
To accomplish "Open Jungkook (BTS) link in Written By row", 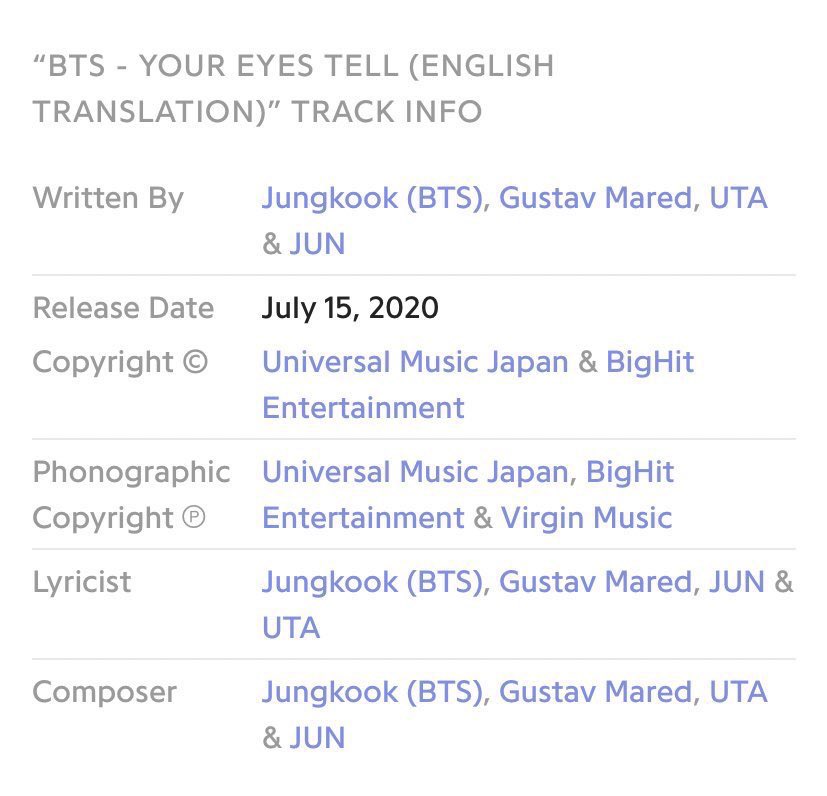I will 373,198.
